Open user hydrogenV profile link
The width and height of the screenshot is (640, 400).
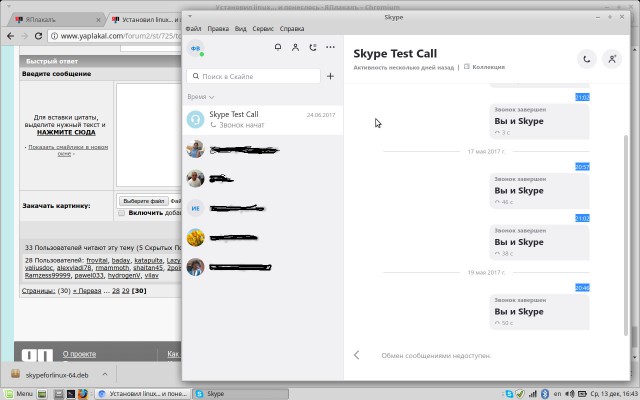[x=124, y=276]
